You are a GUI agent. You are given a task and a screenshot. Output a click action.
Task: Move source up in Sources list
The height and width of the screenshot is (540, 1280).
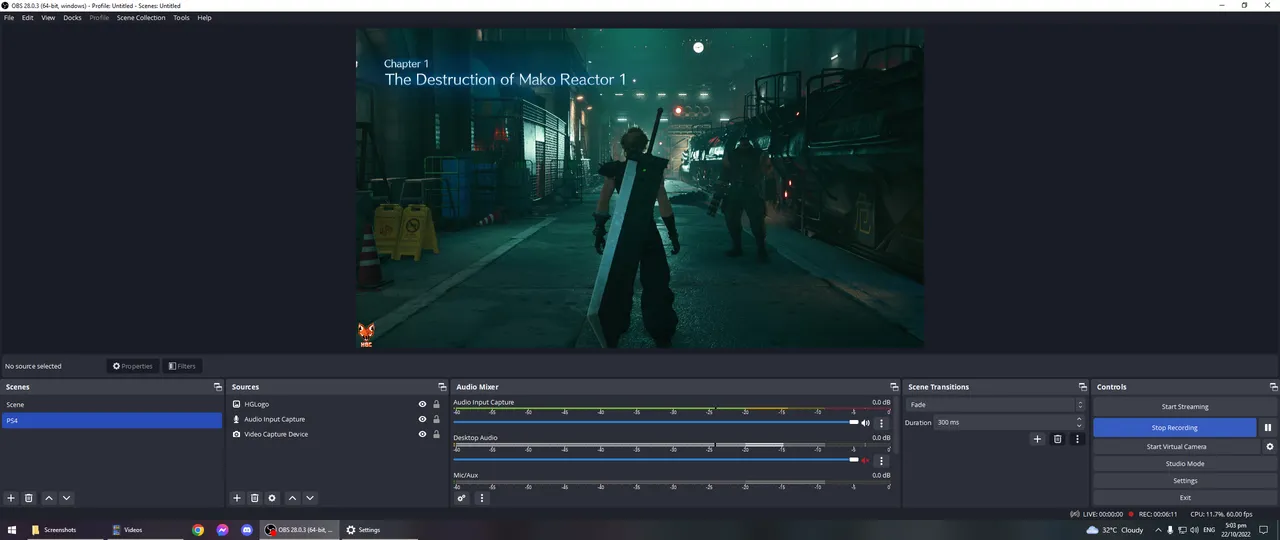[x=292, y=498]
